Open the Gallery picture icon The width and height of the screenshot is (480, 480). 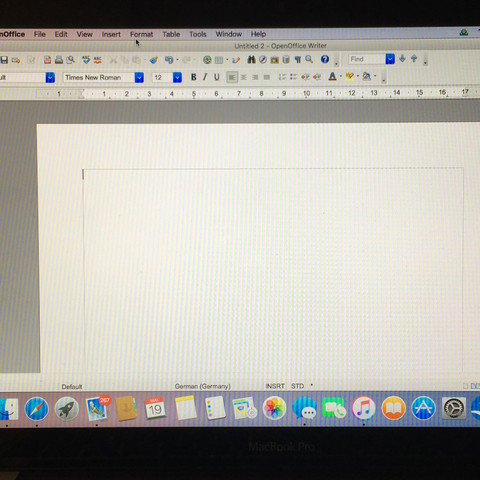[274, 60]
